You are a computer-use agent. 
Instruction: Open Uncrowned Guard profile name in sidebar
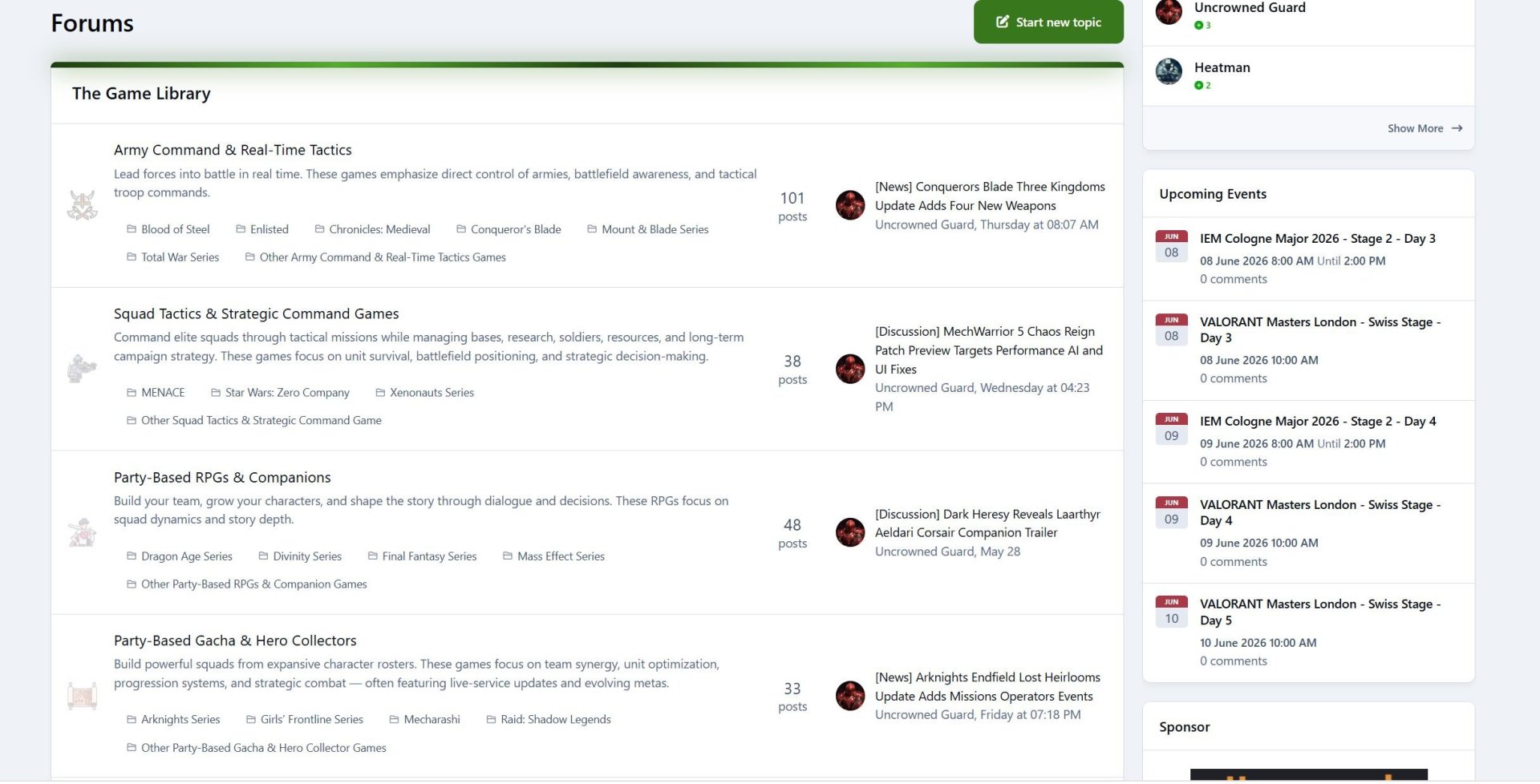[1250, 7]
